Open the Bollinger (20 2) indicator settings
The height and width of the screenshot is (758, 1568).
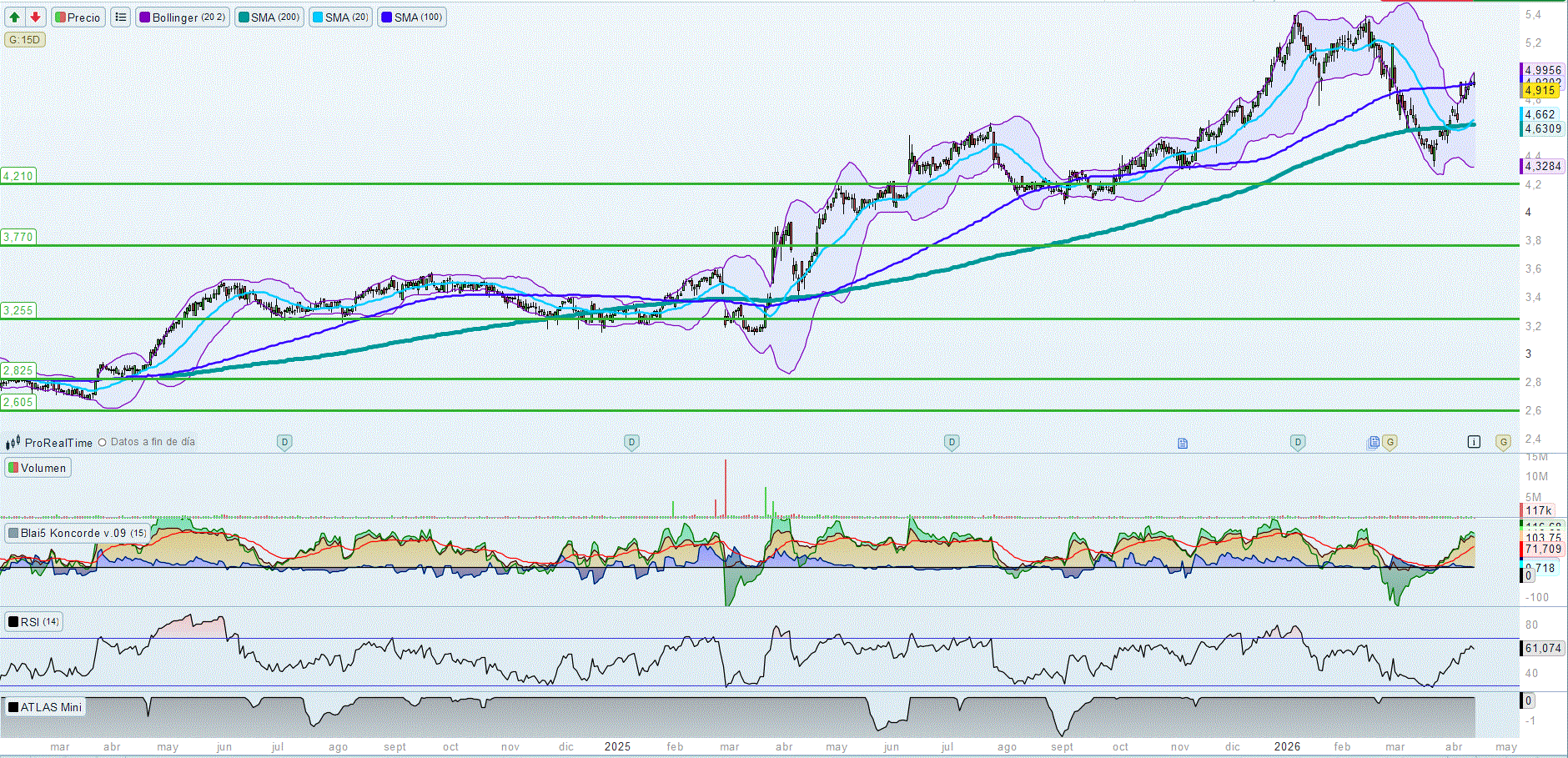[x=183, y=18]
